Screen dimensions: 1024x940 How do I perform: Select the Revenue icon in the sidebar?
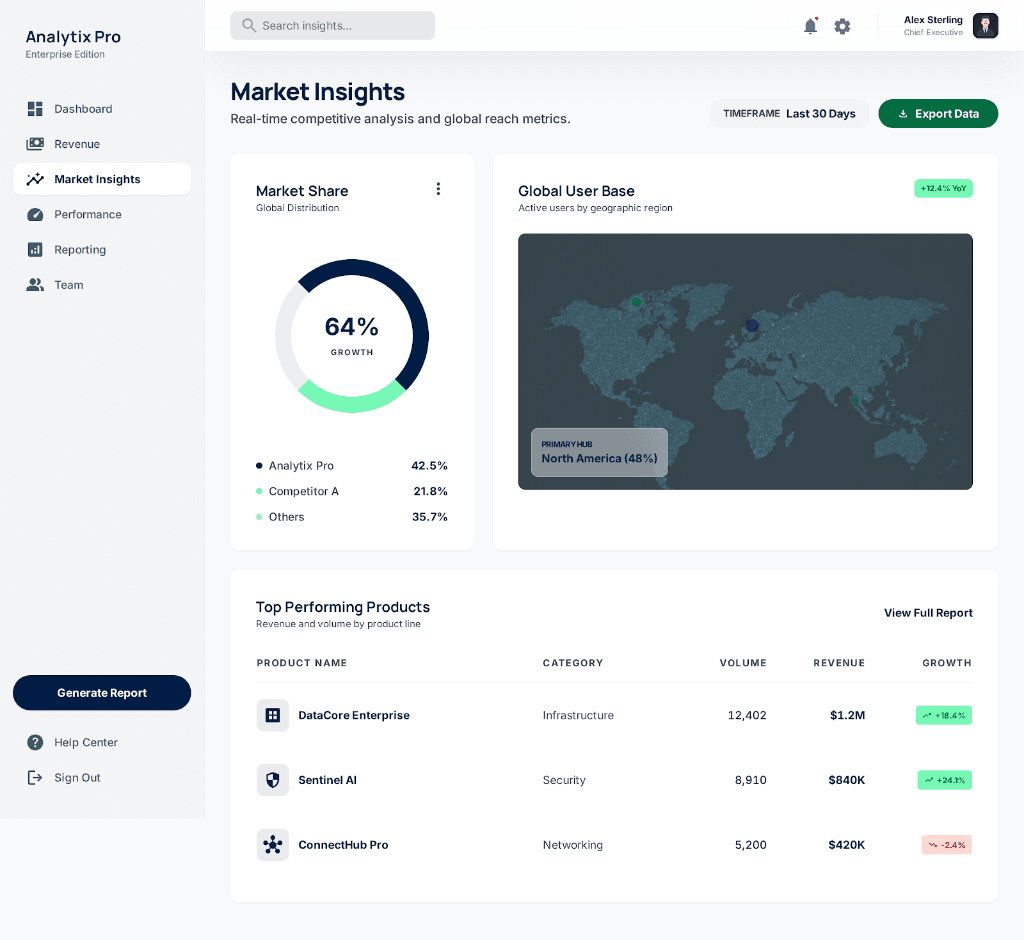pyautogui.click(x=35, y=143)
